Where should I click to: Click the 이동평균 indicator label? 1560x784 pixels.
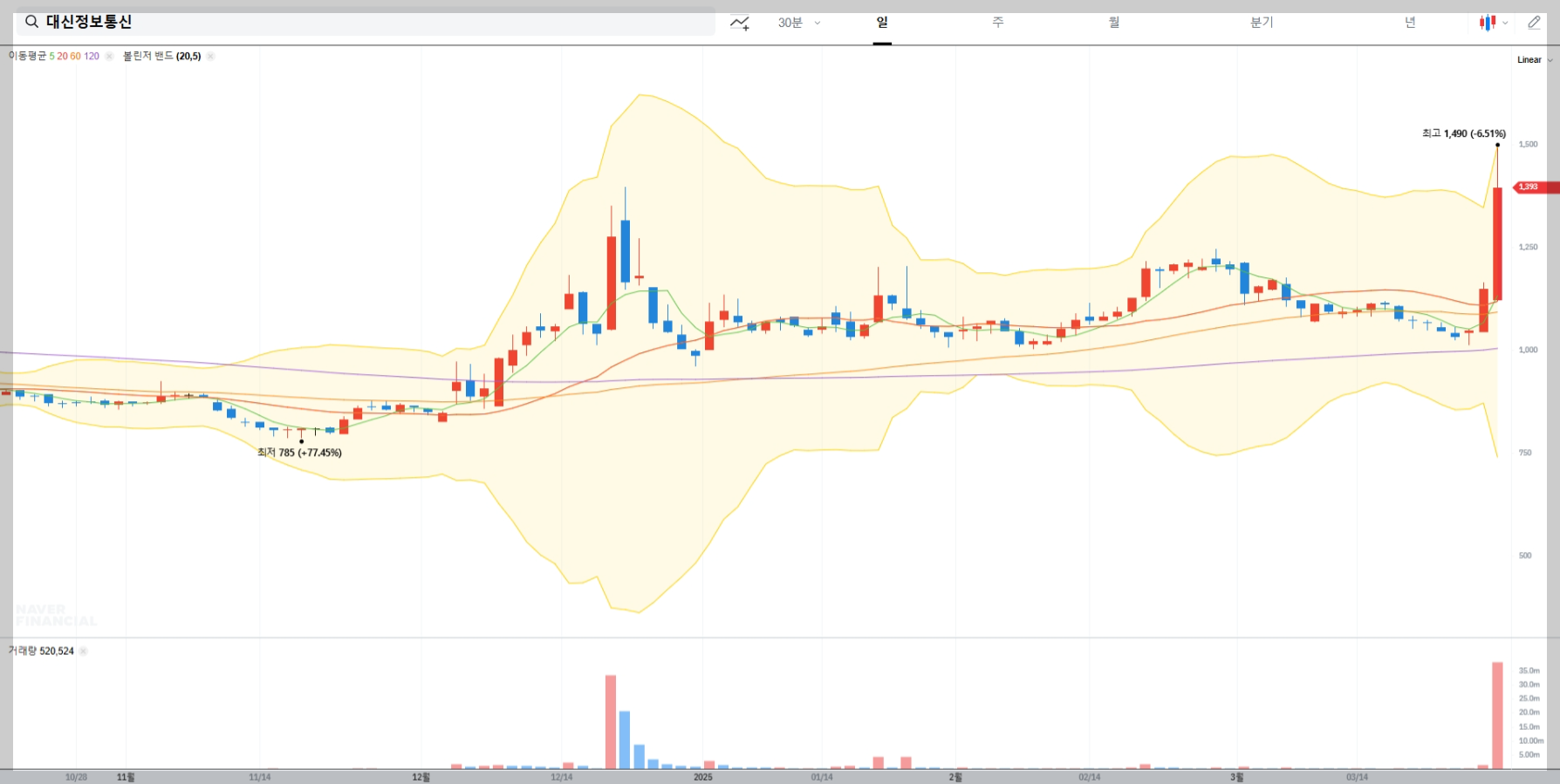point(28,56)
